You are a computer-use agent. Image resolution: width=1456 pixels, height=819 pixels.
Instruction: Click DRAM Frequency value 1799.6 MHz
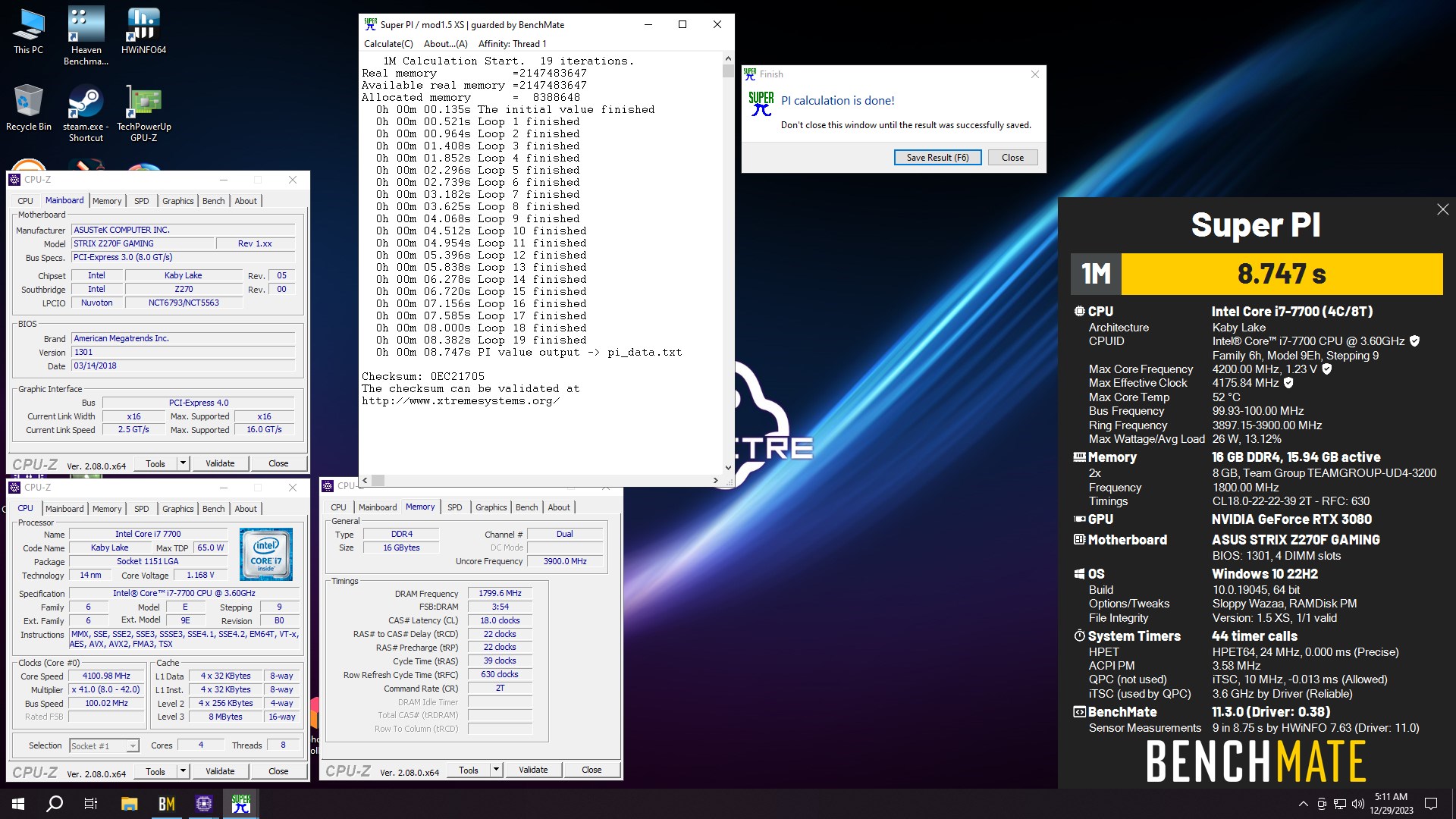pos(500,594)
